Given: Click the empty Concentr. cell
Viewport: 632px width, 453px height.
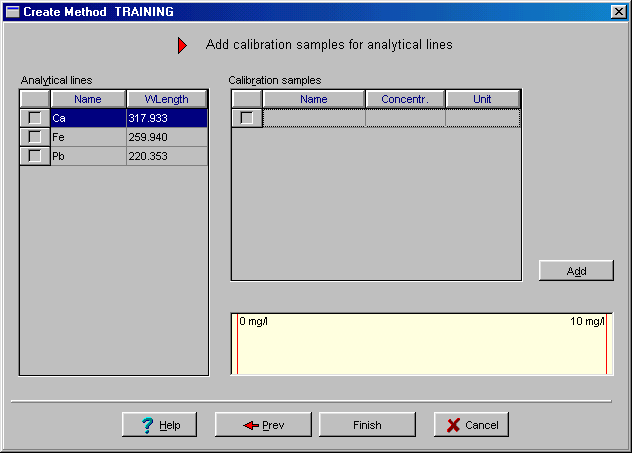Looking at the screenshot, I should tap(405, 118).
